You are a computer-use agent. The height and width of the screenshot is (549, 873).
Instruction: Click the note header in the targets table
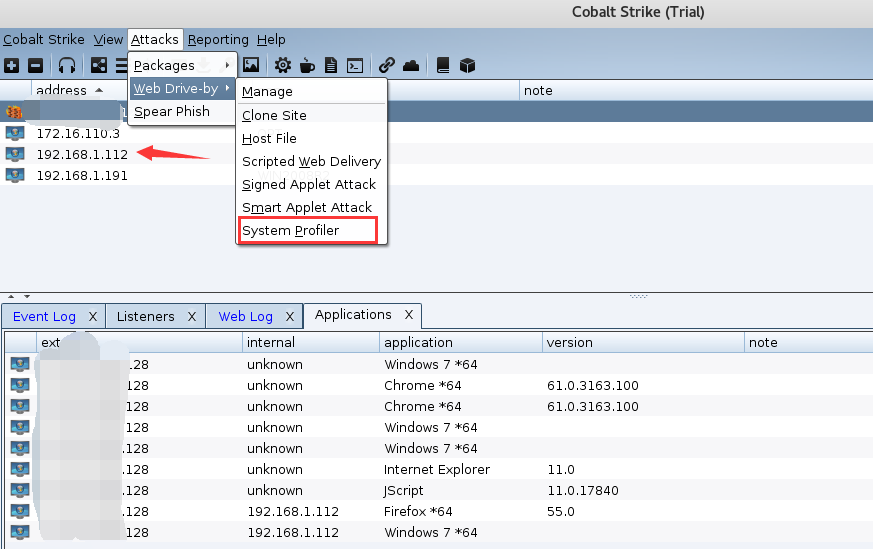tap(696, 90)
